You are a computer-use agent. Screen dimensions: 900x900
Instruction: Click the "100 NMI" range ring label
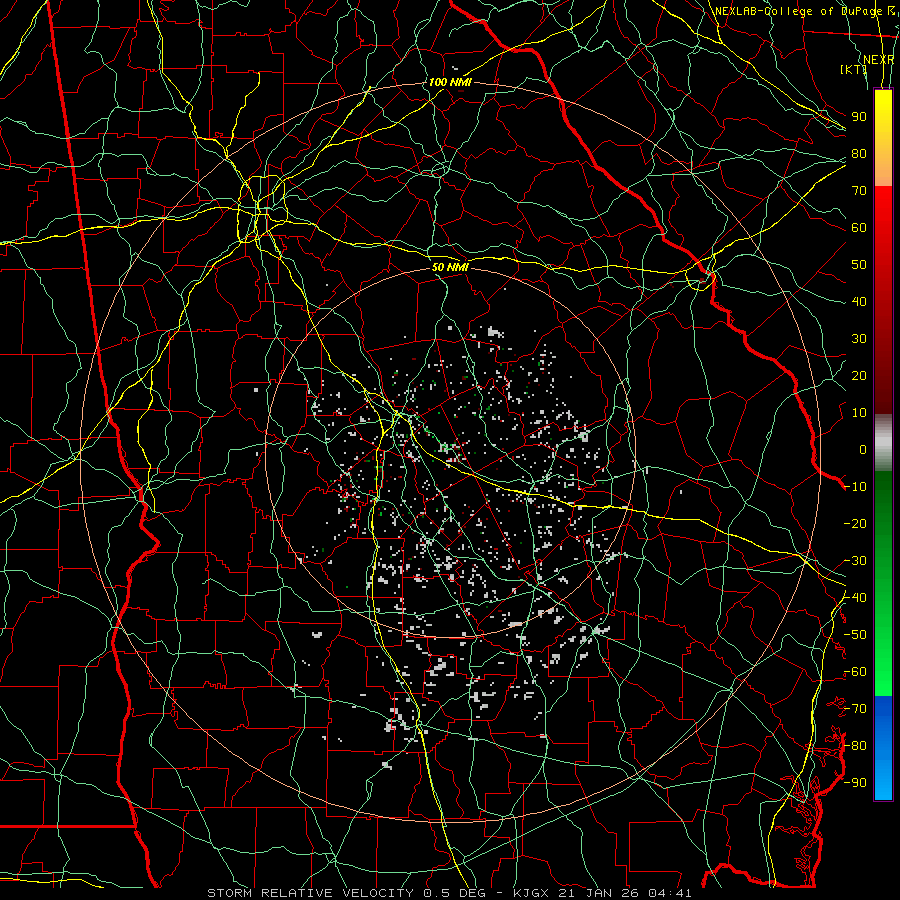pyautogui.click(x=450, y=82)
